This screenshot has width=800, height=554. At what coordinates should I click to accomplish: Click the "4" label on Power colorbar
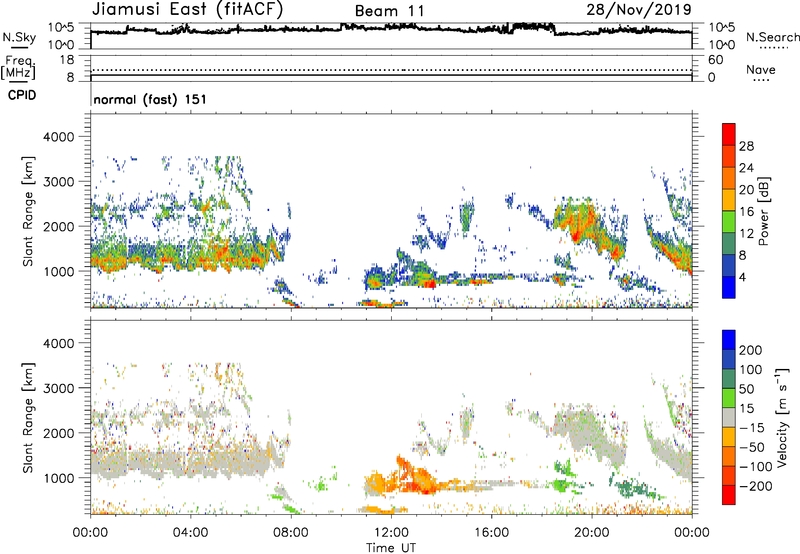742,277
